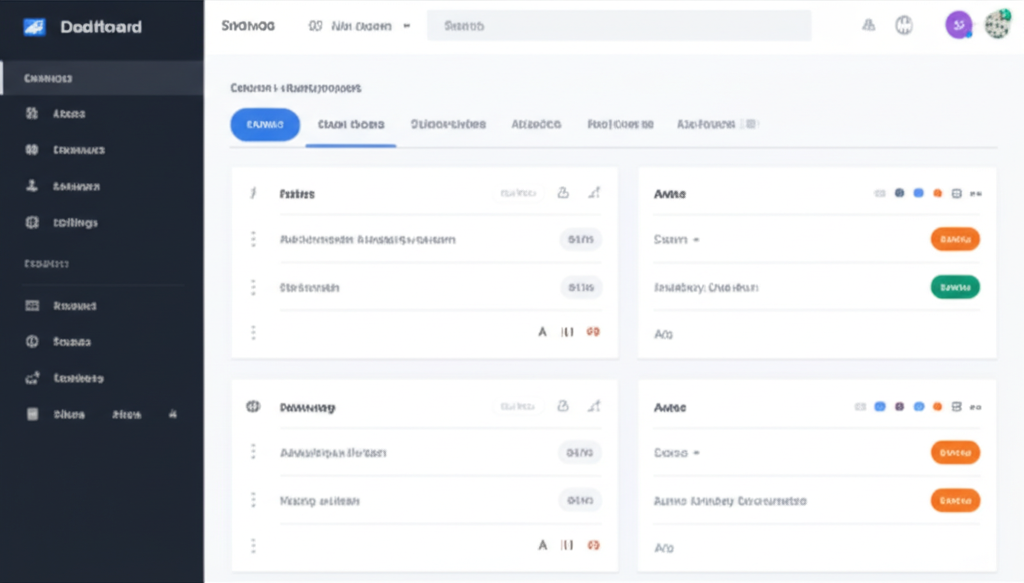This screenshot has height=583, width=1024.
Task: Click the lock icon on the first card header
Action: [x=562, y=193]
